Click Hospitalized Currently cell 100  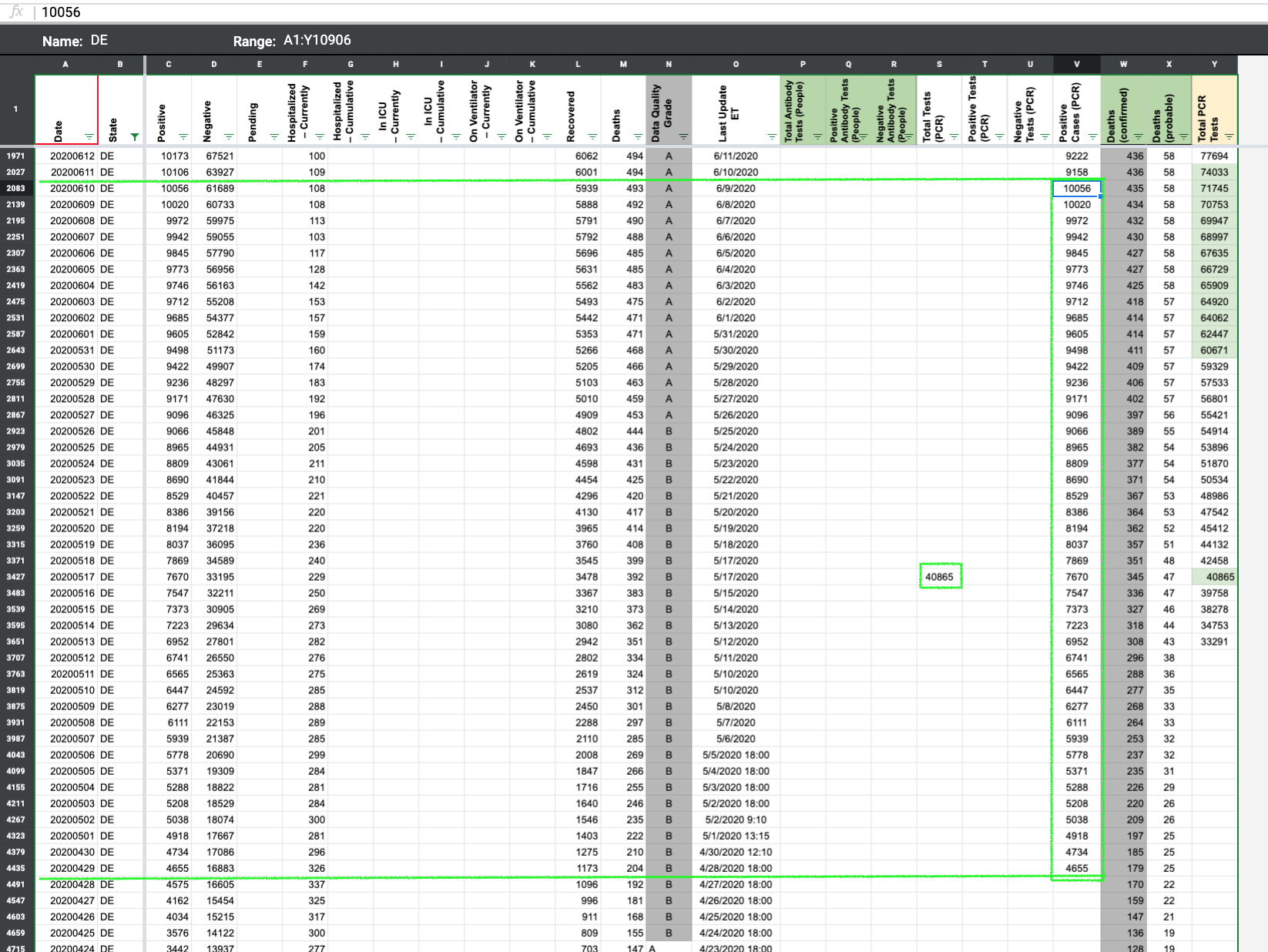(305, 156)
